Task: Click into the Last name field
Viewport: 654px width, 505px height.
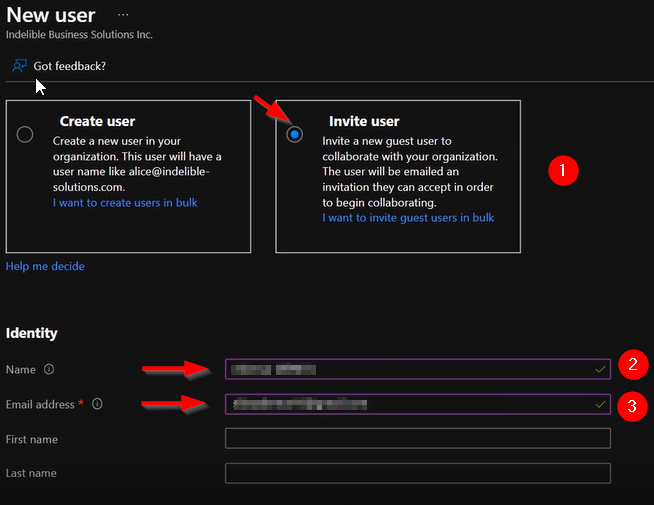Action: click(x=418, y=473)
